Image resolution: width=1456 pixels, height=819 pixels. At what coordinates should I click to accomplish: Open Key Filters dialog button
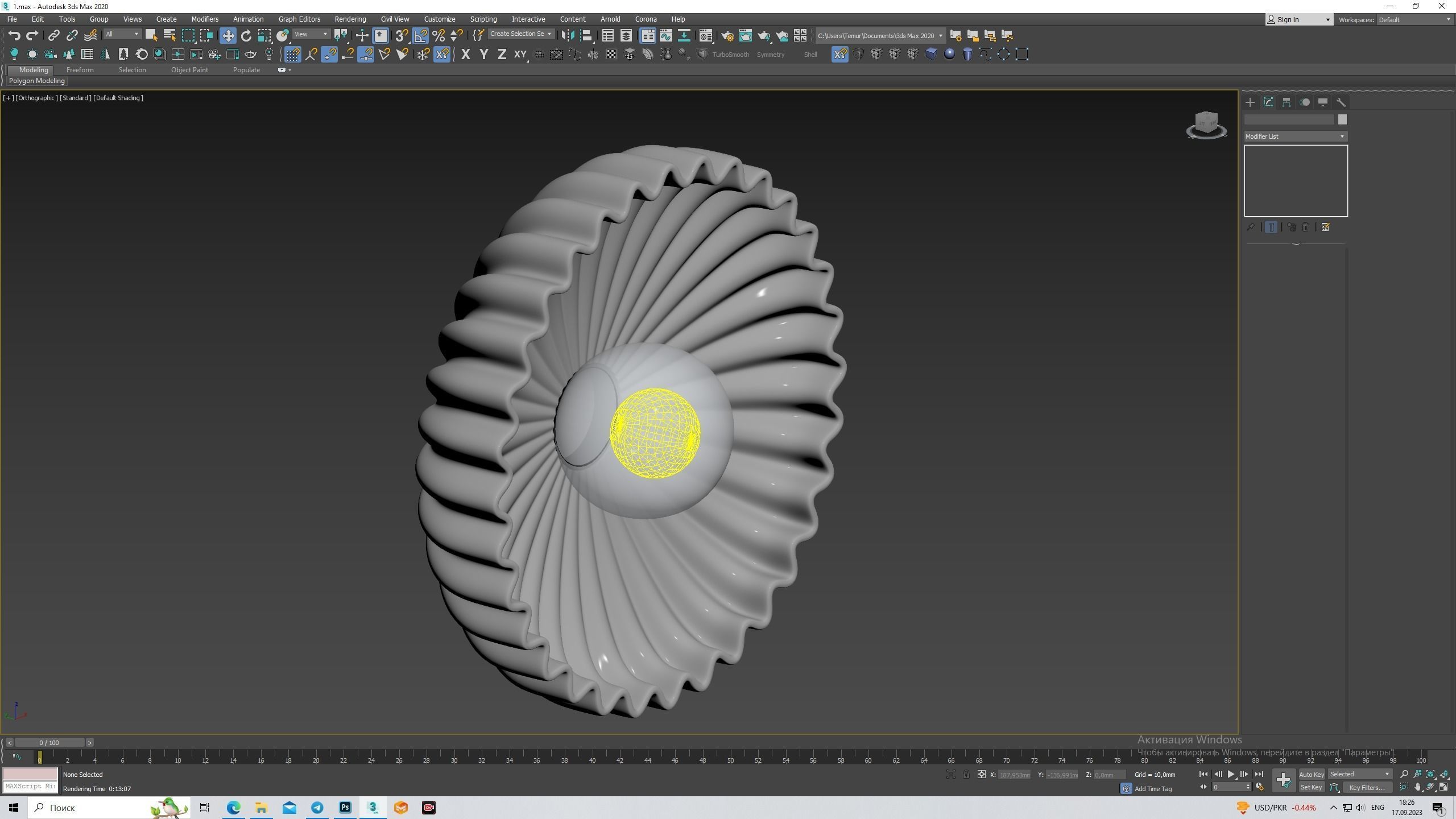pos(1367,788)
